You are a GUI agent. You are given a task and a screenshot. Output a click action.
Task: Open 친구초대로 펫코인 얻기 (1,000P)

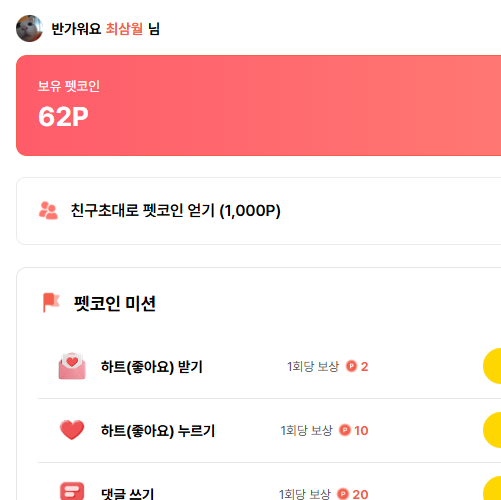(259, 211)
